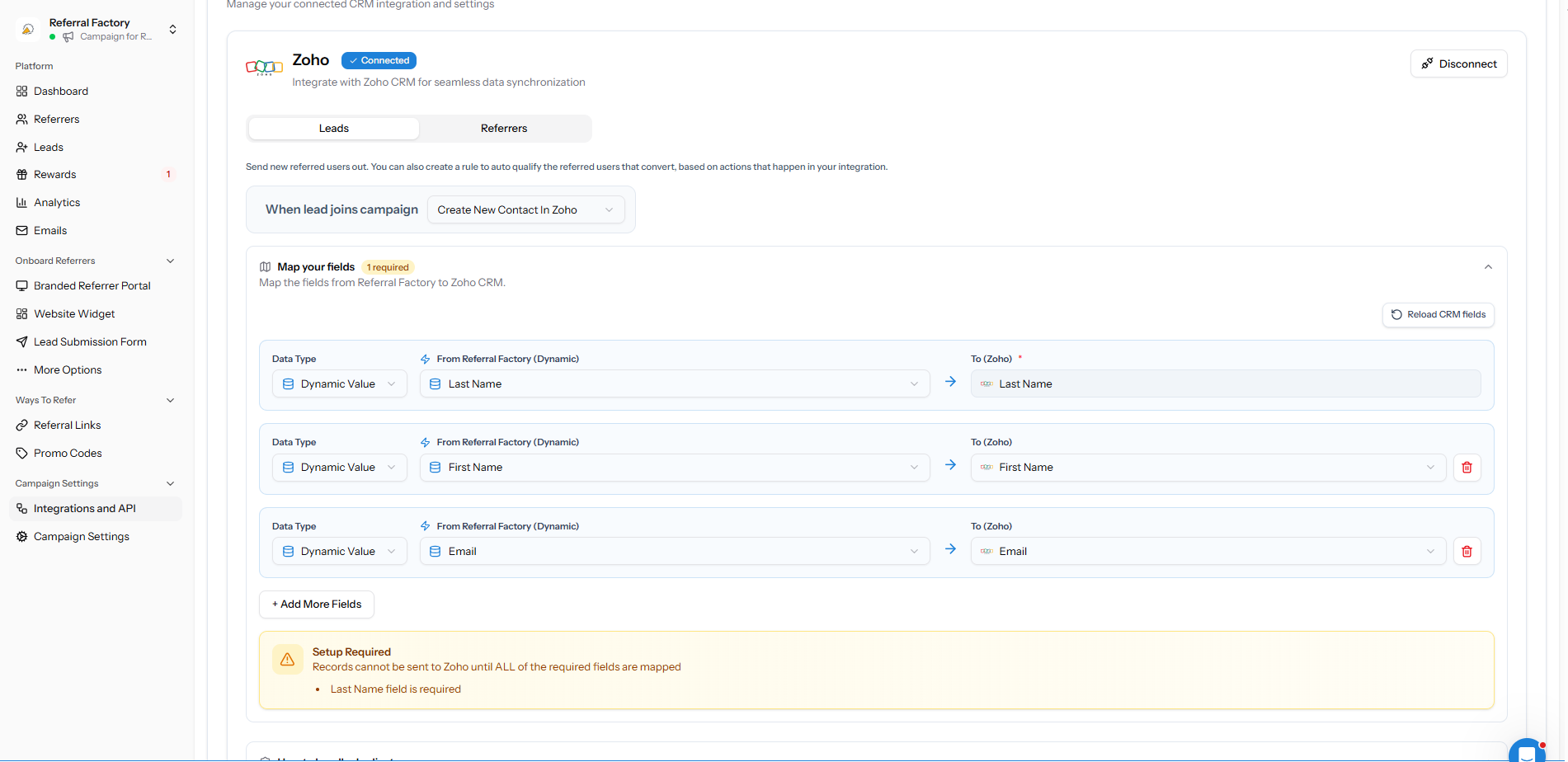Open the campaign switcher chevrons

click(172, 30)
